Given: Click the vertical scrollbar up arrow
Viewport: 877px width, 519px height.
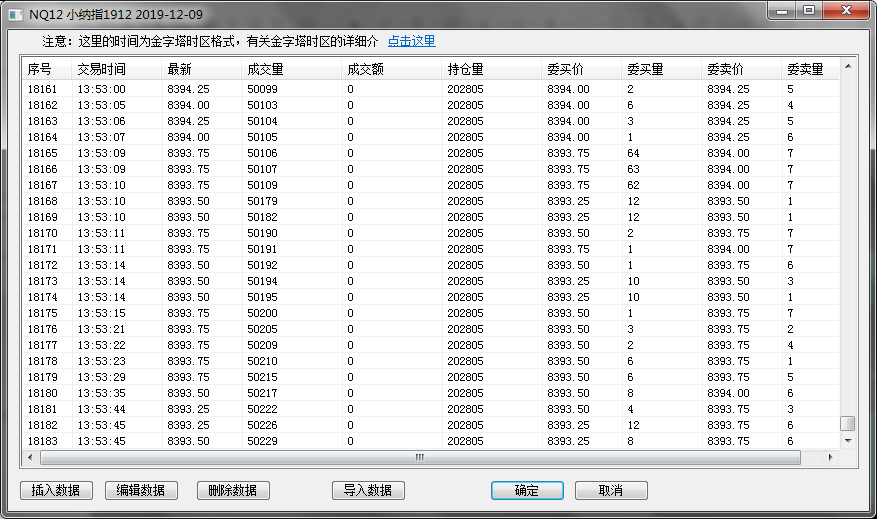Looking at the screenshot, I should (x=848, y=66).
